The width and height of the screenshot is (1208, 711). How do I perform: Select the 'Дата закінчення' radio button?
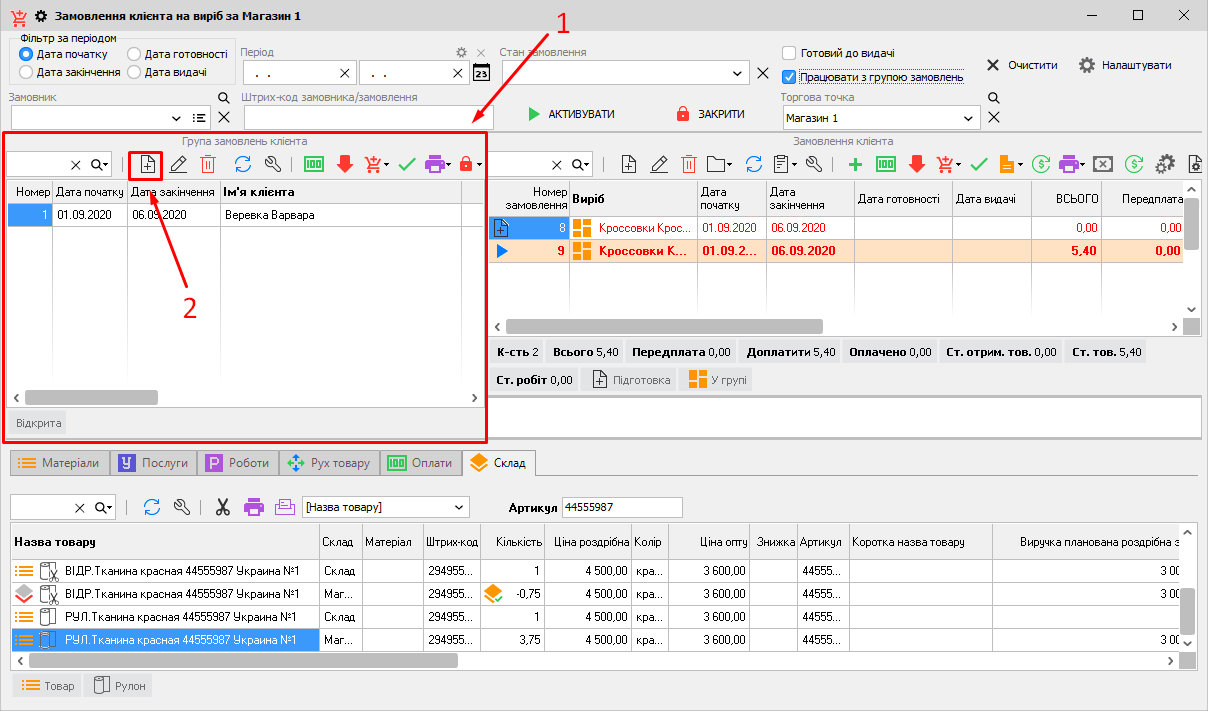click(27, 72)
